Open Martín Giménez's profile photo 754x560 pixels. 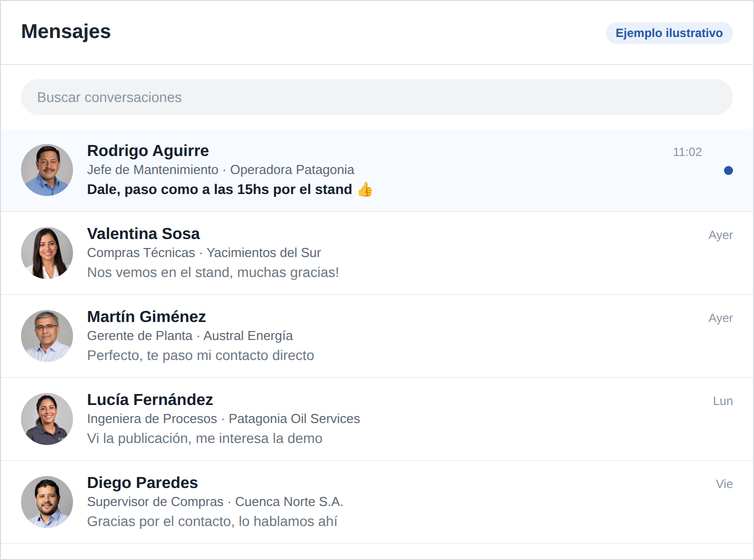tap(47, 336)
